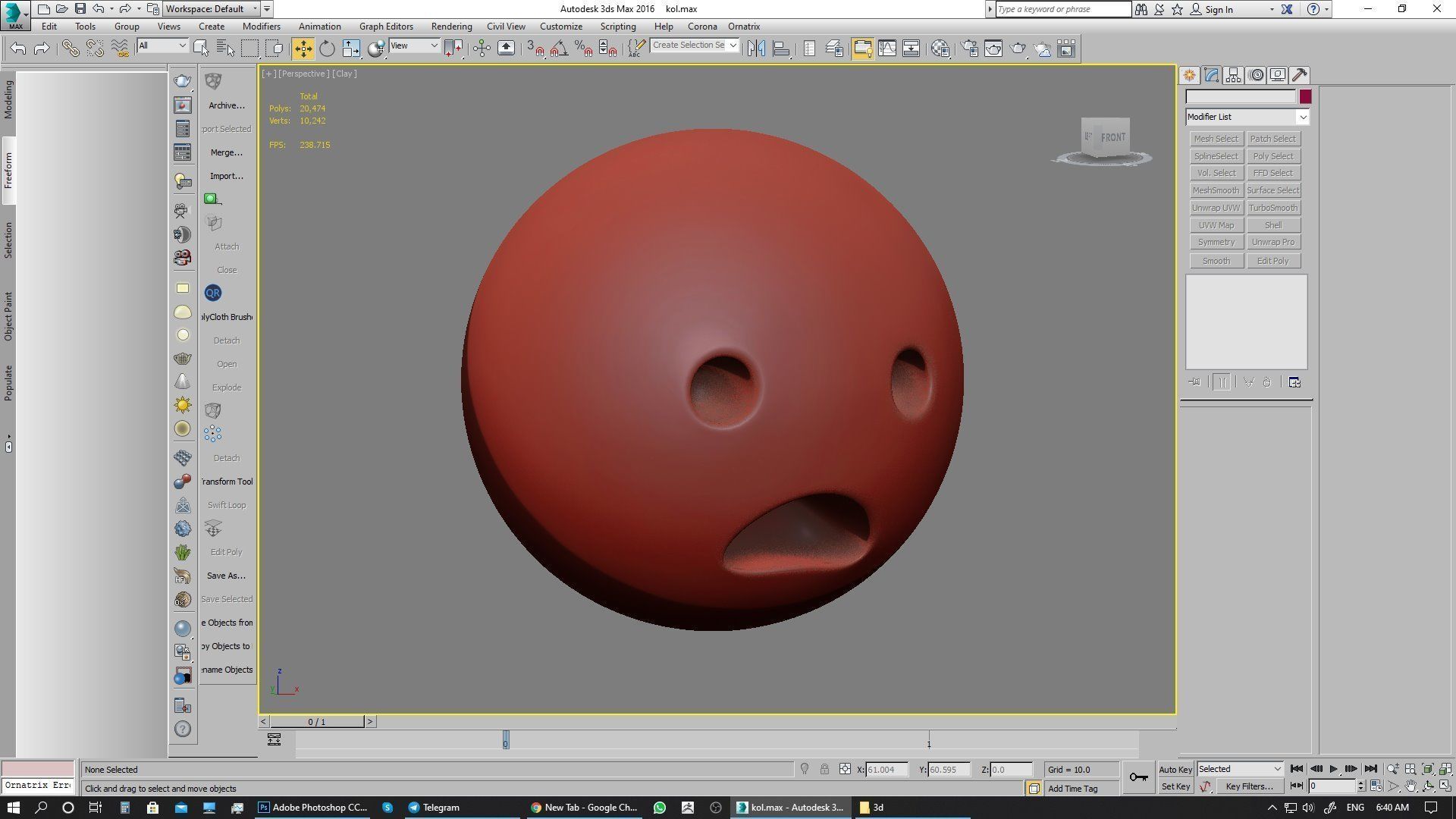This screenshot has height=819, width=1456.
Task: Click the Configure Modifier Sets icon
Action: pyautogui.click(x=1294, y=382)
